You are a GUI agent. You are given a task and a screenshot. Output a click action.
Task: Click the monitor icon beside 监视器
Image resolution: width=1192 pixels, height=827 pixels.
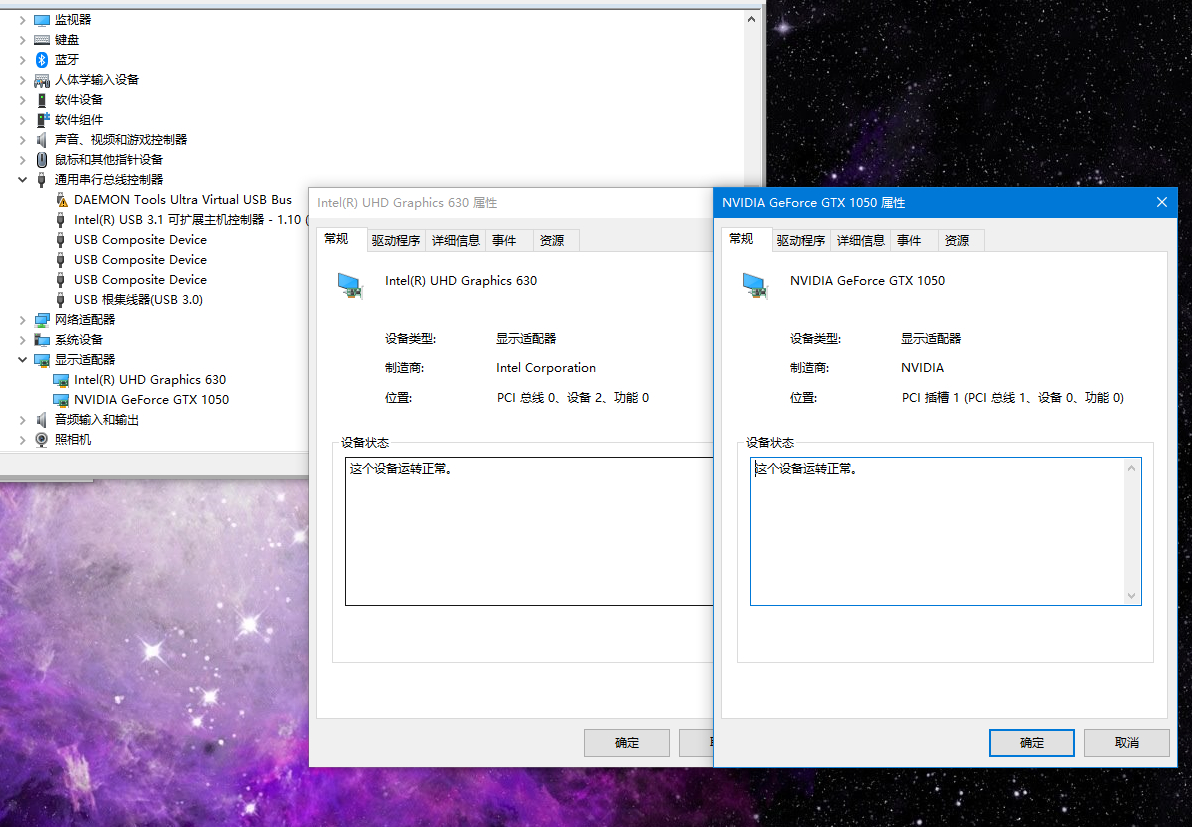pyautogui.click(x=42, y=20)
